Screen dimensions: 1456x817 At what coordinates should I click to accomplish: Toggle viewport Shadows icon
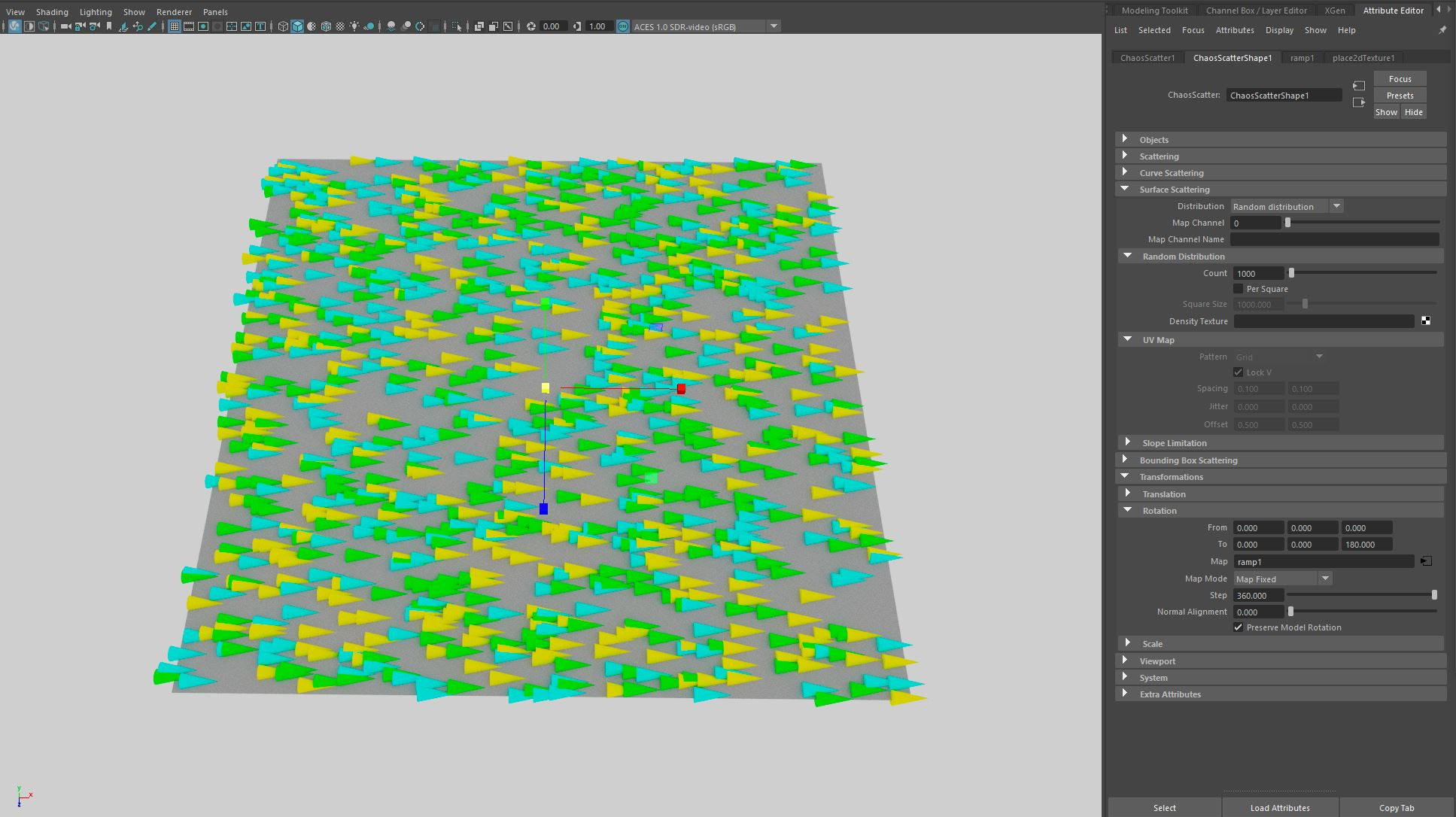tap(369, 26)
